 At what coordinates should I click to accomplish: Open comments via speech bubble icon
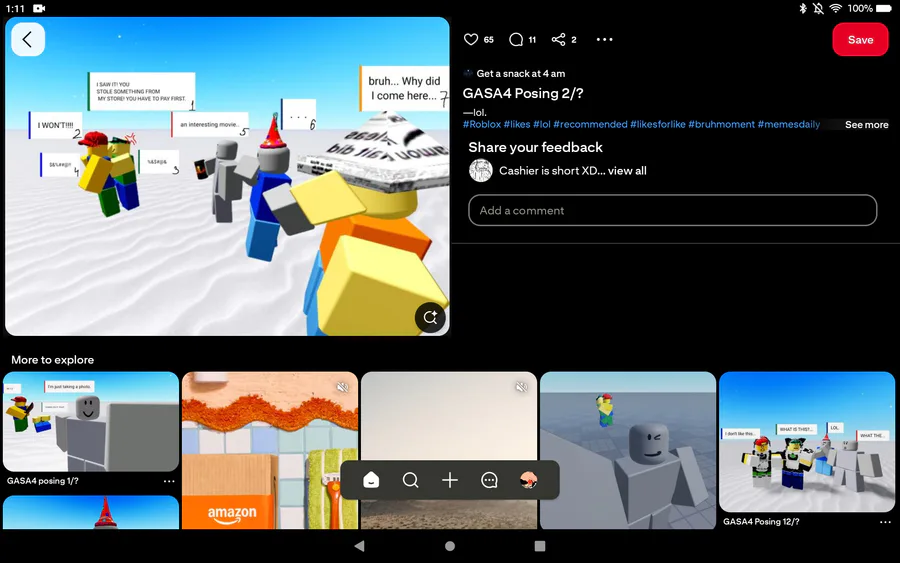tap(516, 39)
